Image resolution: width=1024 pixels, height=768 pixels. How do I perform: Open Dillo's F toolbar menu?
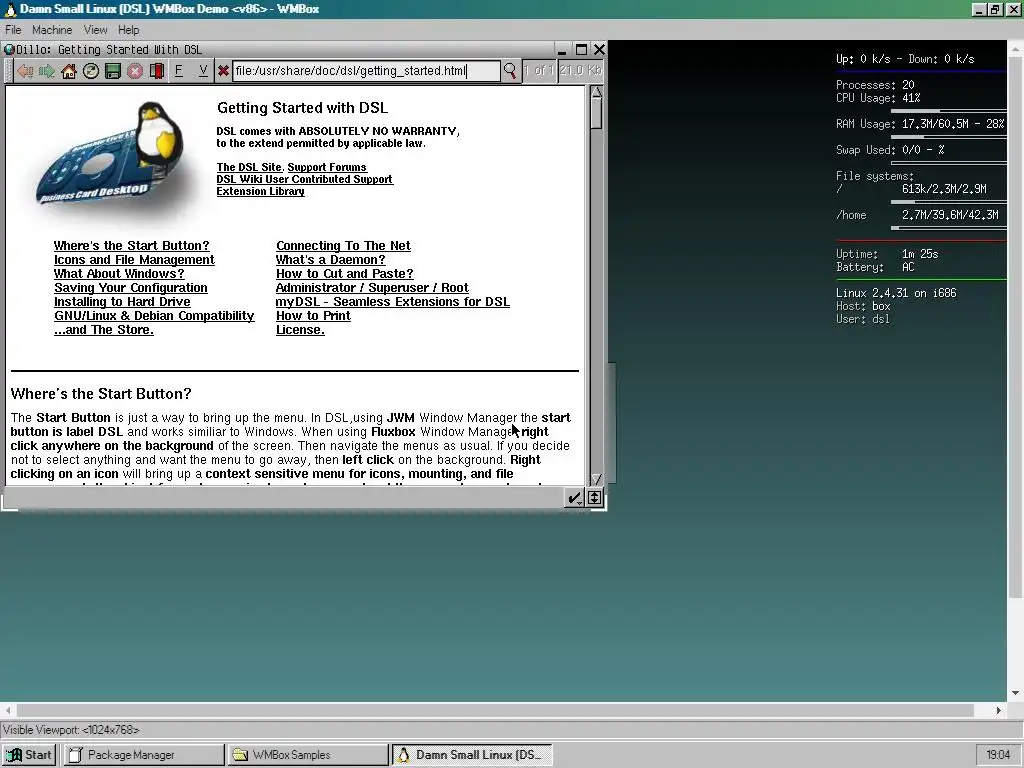178,71
